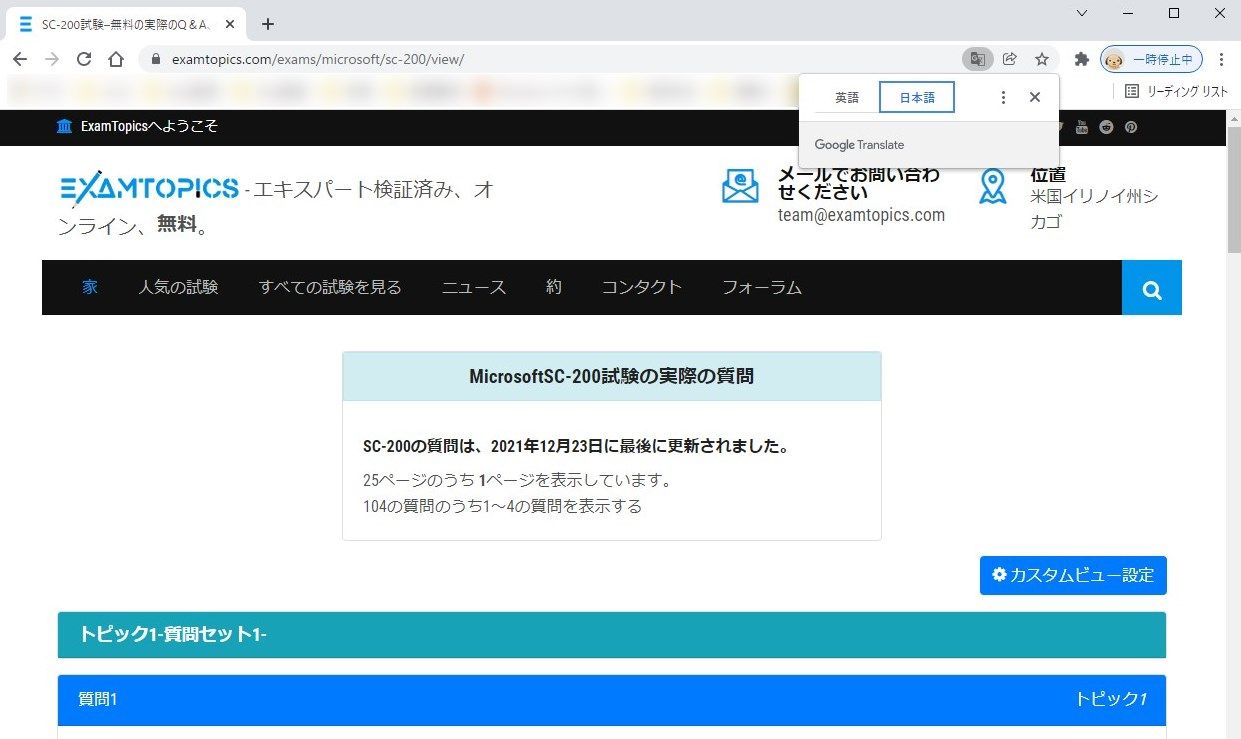Click the 質問1 question header bar
The height and width of the screenshot is (739, 1241).
tap(97, 700)
